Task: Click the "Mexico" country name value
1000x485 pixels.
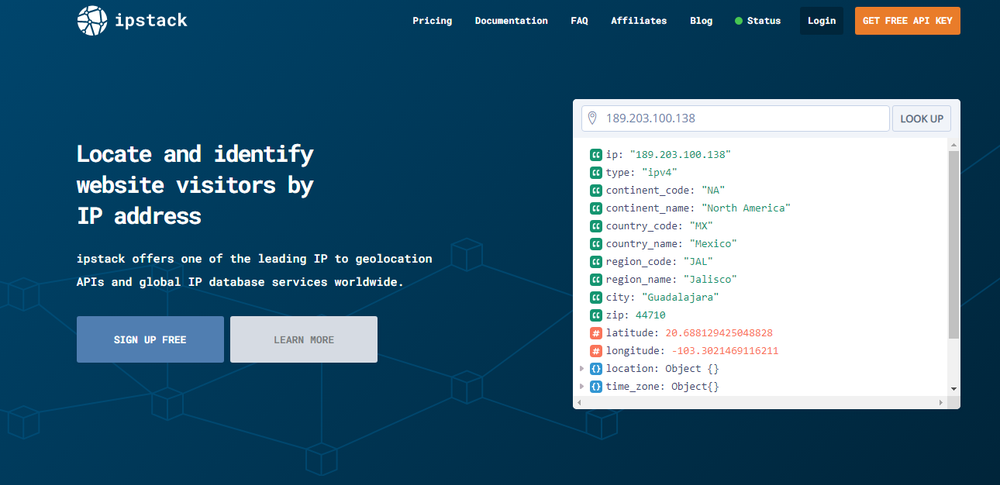Action: [713, 244]
